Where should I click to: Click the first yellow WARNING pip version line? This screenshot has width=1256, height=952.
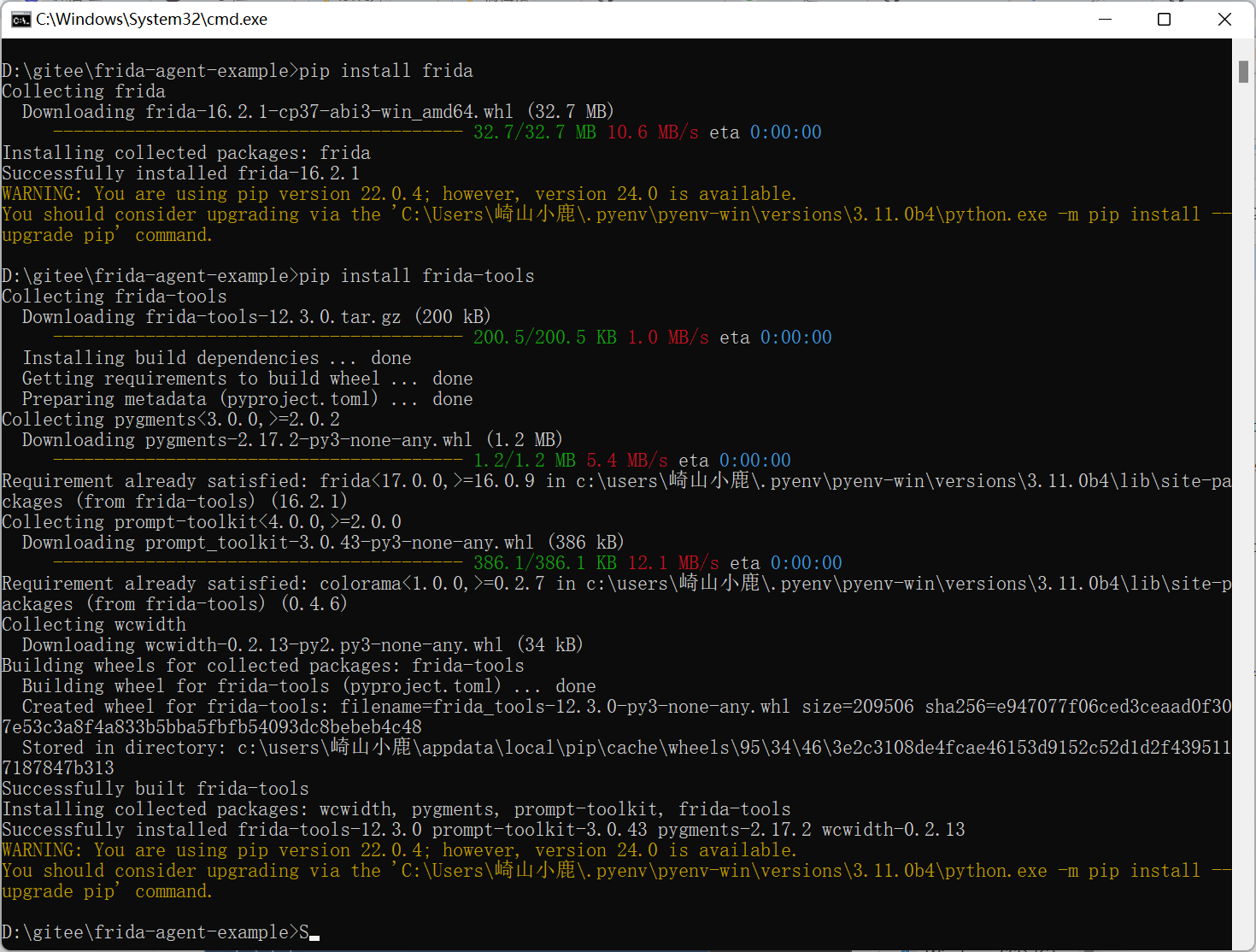[399, 194]
